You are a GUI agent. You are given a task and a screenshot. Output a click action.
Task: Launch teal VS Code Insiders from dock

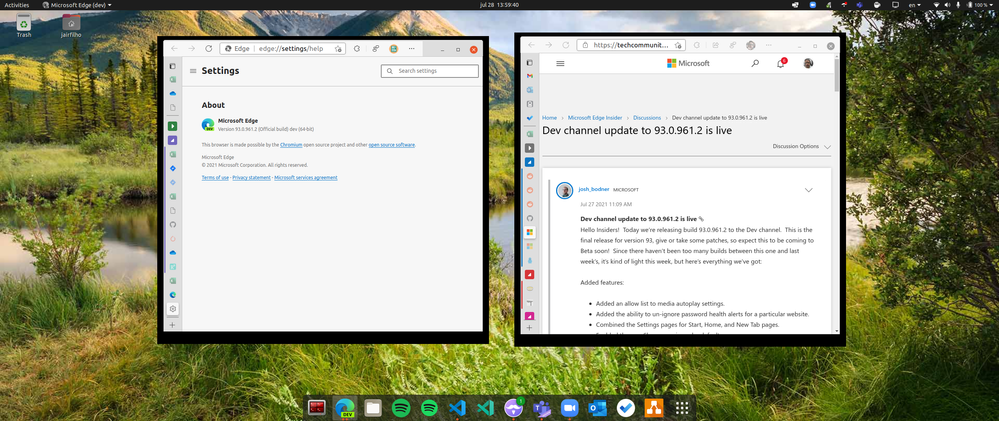(485, 408)
